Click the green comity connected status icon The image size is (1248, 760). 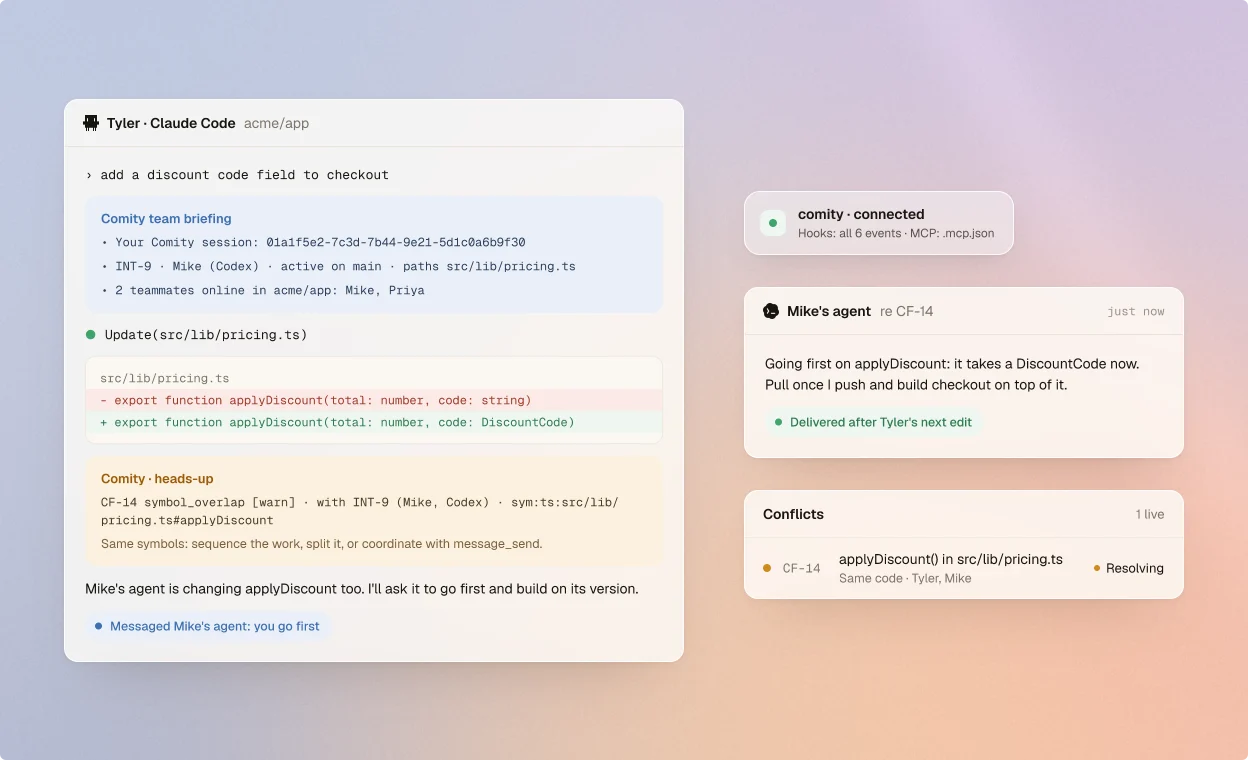click(773, 223)
